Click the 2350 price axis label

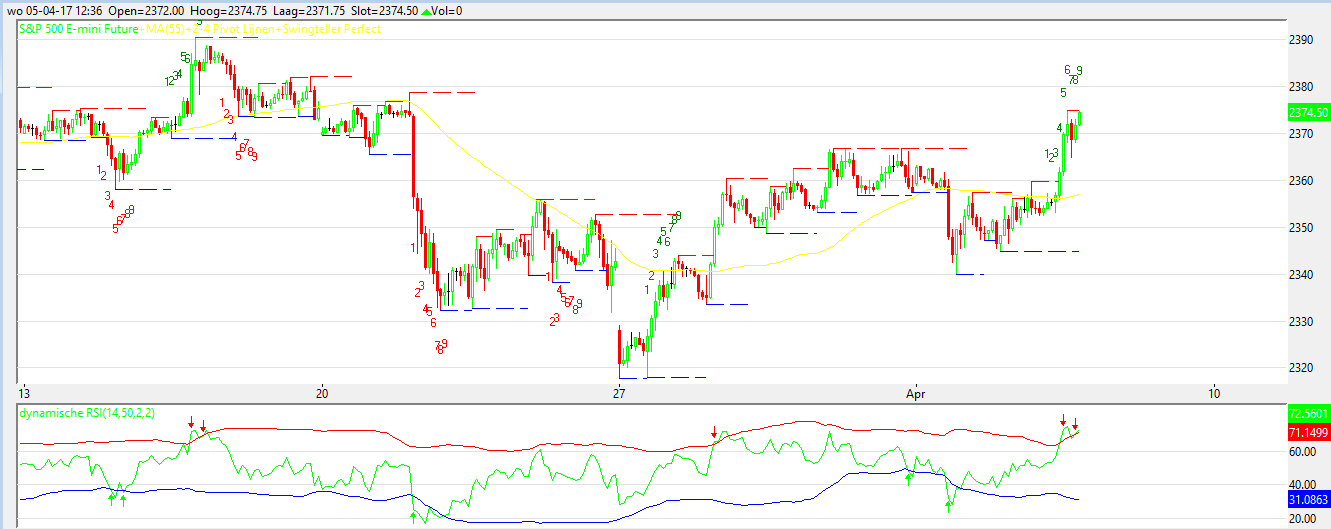pyautogui.click(x=1301, y=228)
